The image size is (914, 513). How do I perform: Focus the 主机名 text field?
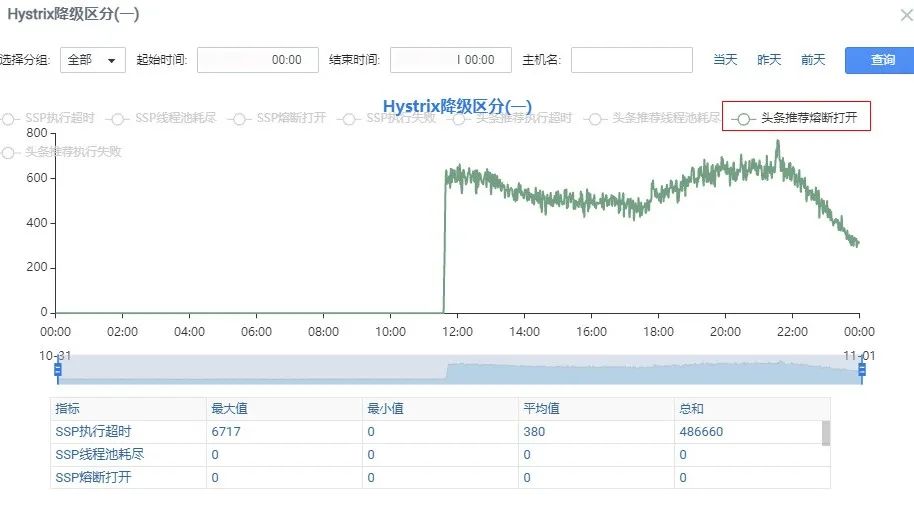coord(632,60)
